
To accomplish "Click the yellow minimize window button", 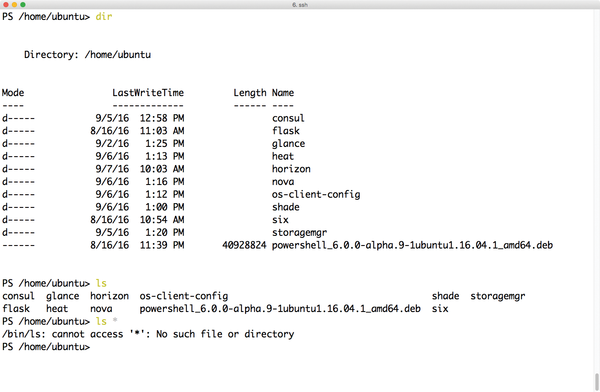I will click(x=15, y=5).
